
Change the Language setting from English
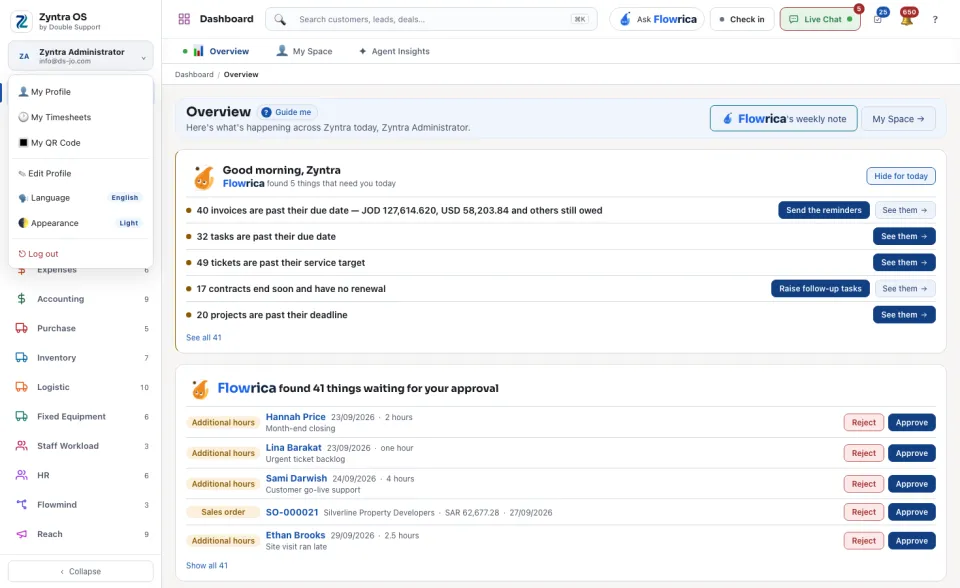(81, 198)
